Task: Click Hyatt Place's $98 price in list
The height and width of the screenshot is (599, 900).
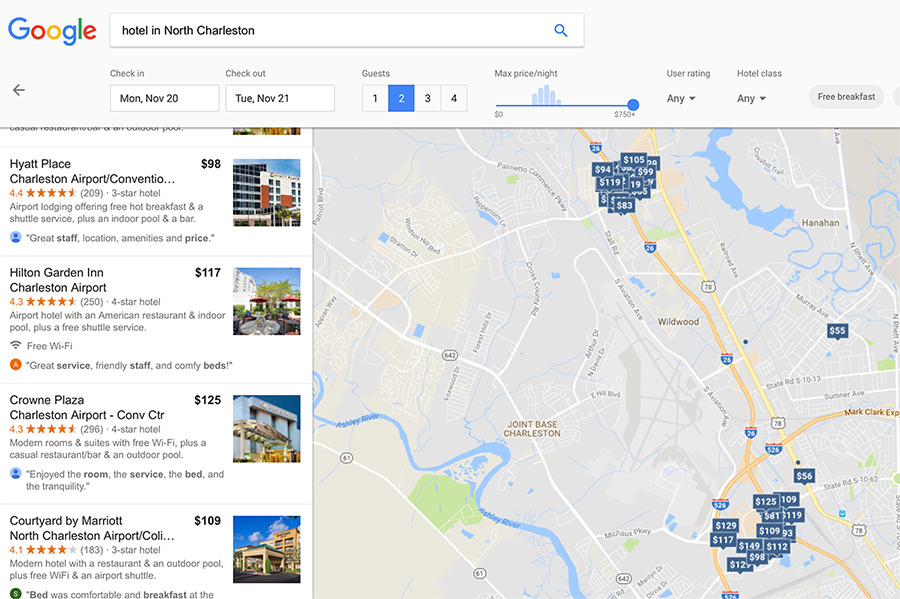Action: pos(211,164)
